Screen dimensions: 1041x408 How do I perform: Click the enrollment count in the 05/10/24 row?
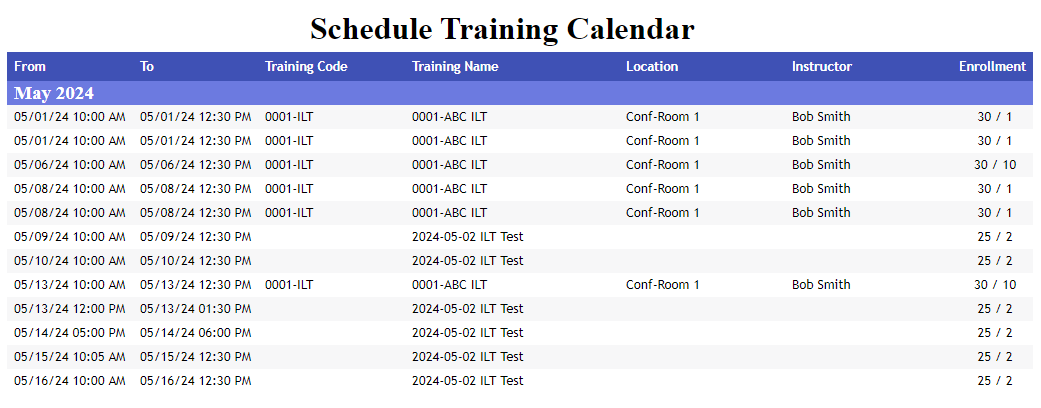(x=995, y=261)
